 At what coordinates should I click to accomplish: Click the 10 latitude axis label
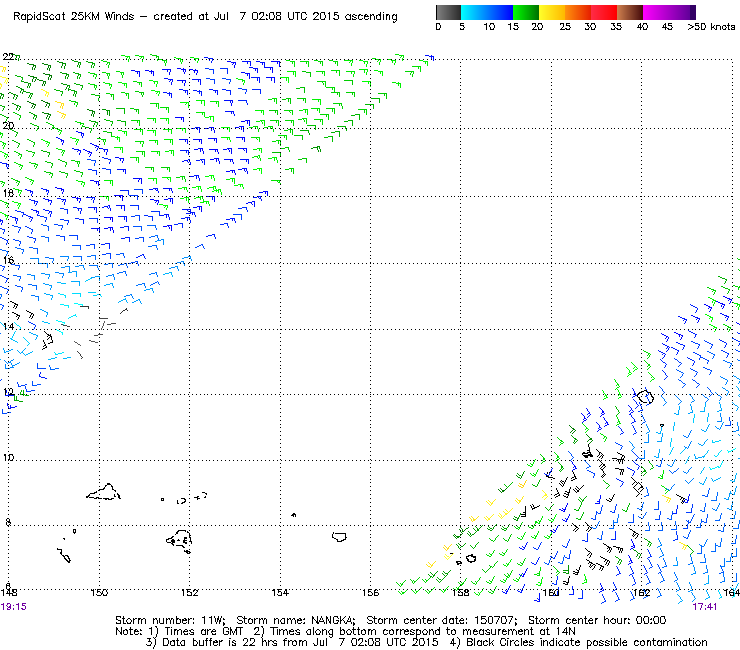tap(8, 458)
